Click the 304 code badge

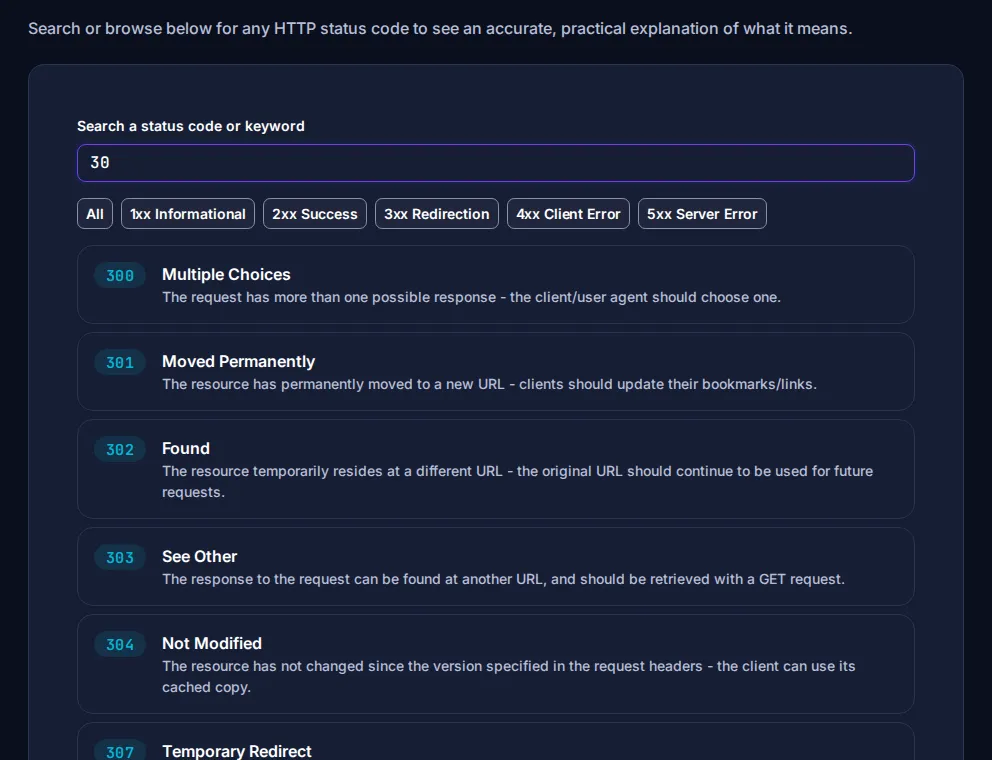pyautogui.click(x=120, y=645)
